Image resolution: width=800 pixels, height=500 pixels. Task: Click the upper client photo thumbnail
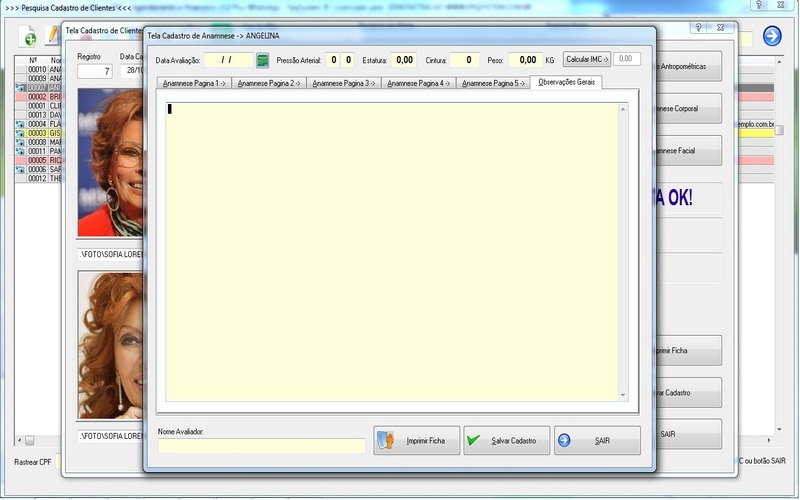111,162
